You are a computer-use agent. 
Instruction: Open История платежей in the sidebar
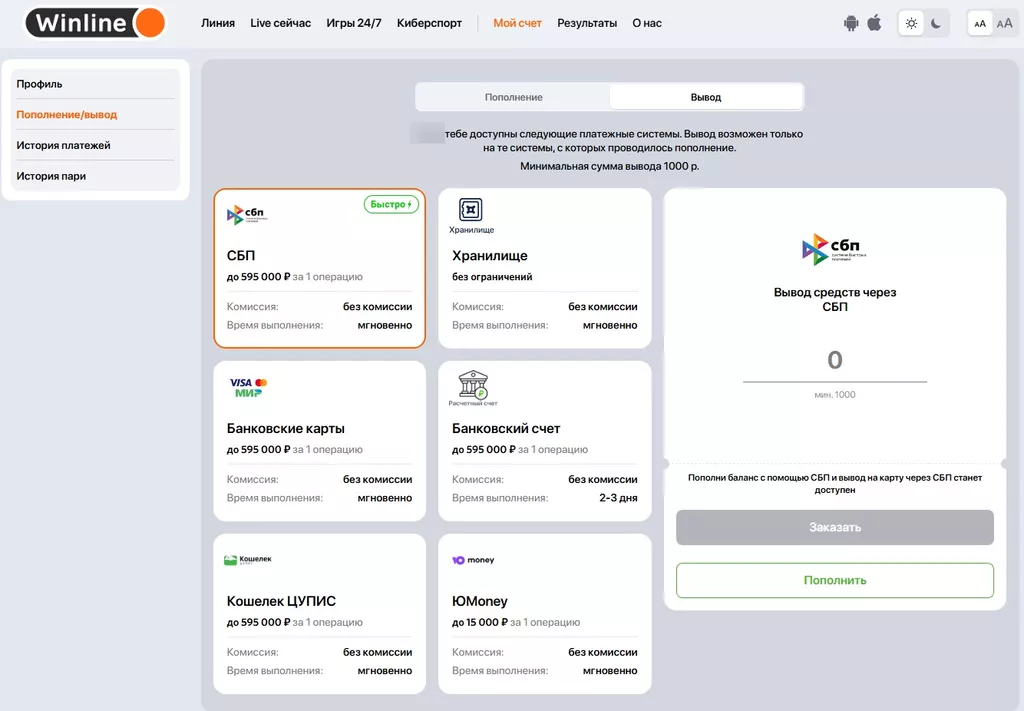[95, 145]
